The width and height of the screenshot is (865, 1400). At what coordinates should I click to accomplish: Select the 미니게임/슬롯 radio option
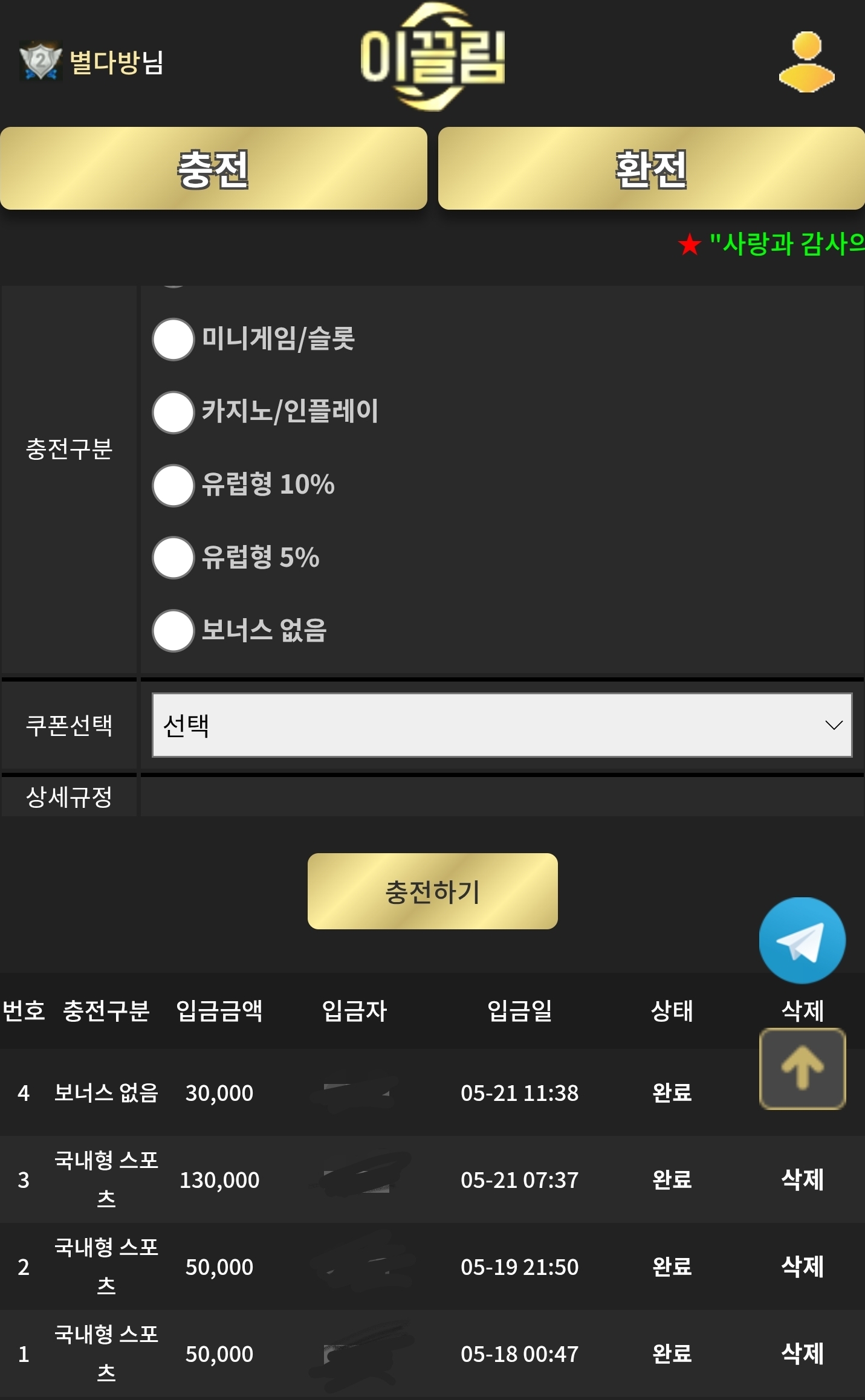[173, 339]
